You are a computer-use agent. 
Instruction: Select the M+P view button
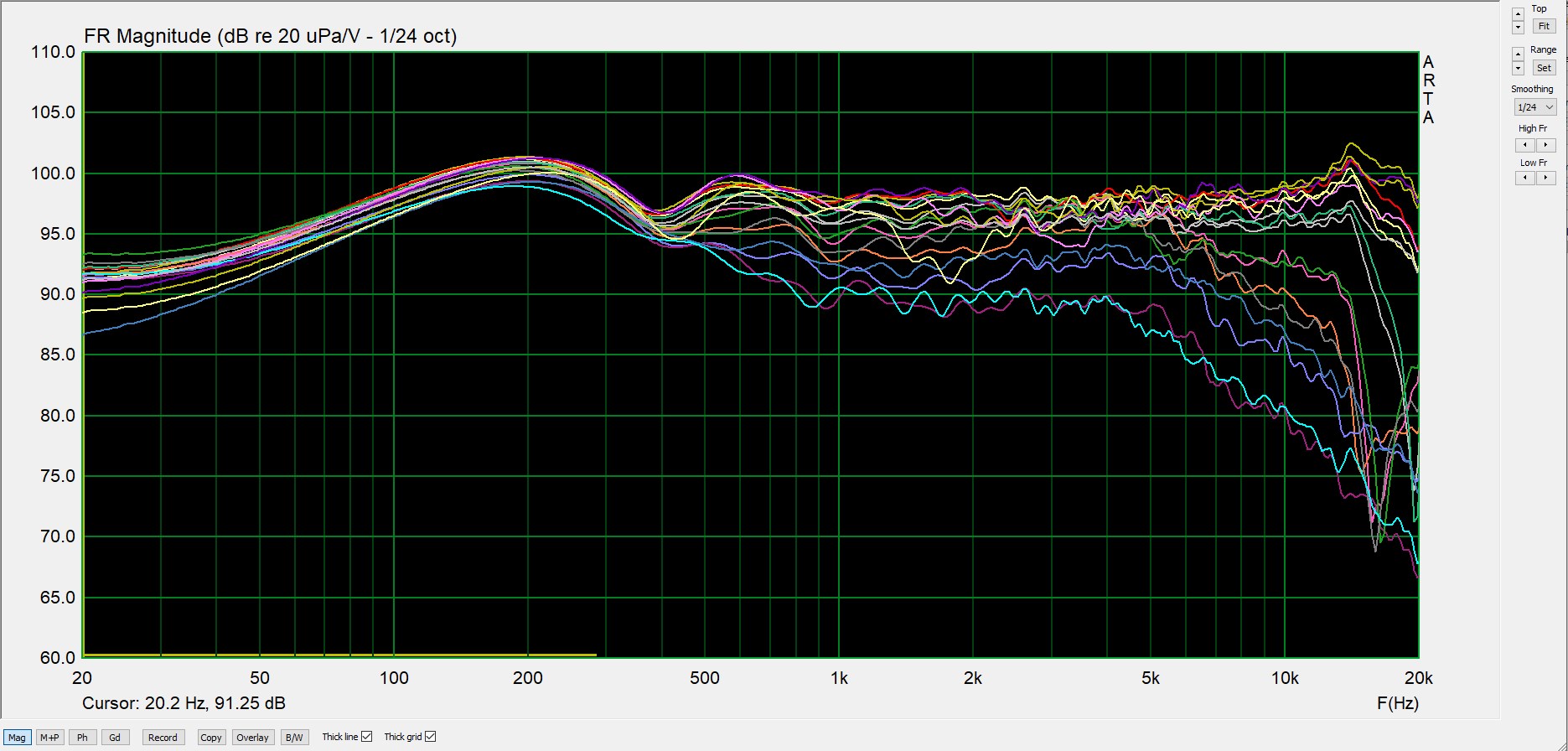pos(49,738)
